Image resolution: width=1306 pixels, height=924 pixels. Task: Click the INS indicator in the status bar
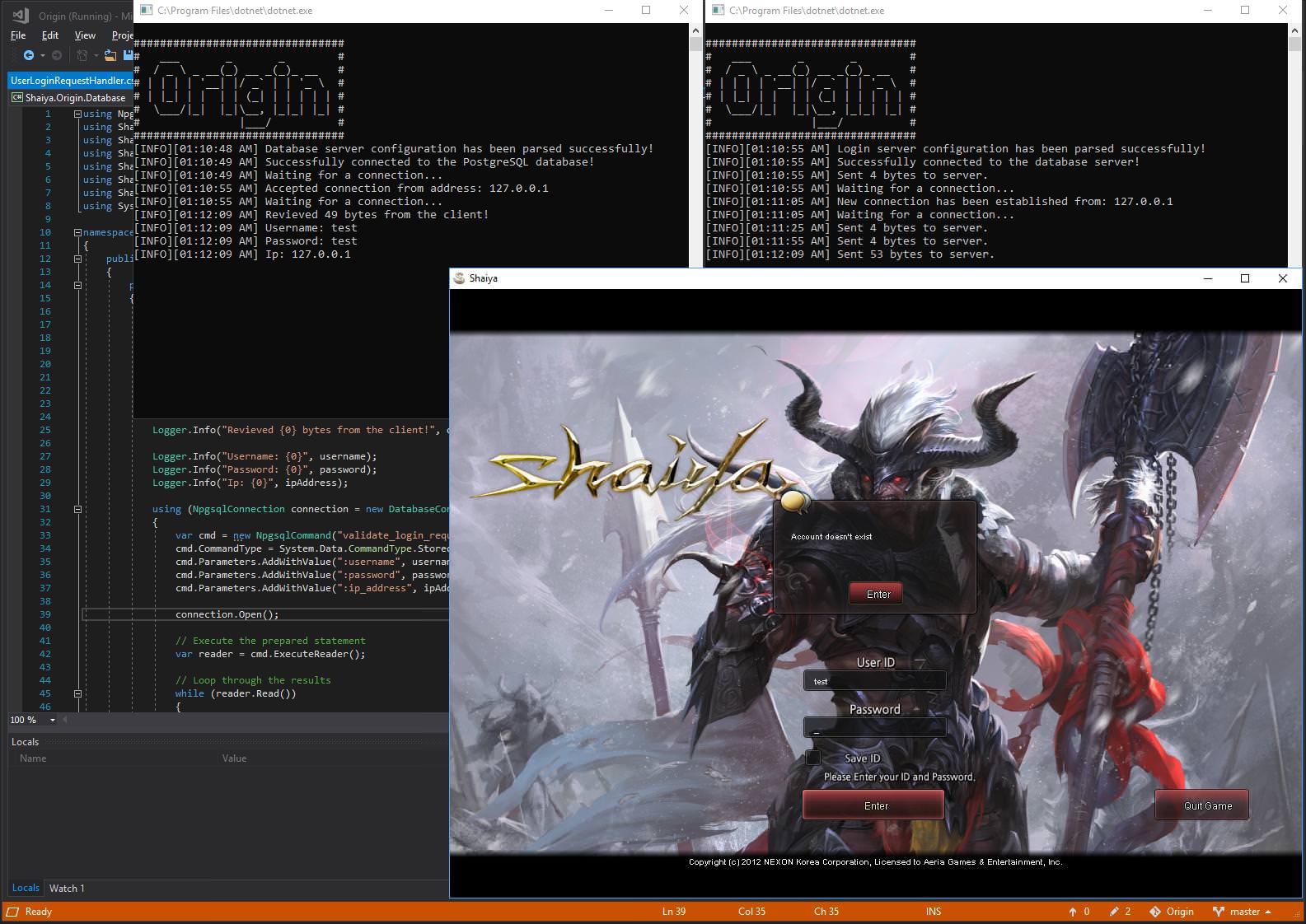pyautogui.click(x=934, y=912)
